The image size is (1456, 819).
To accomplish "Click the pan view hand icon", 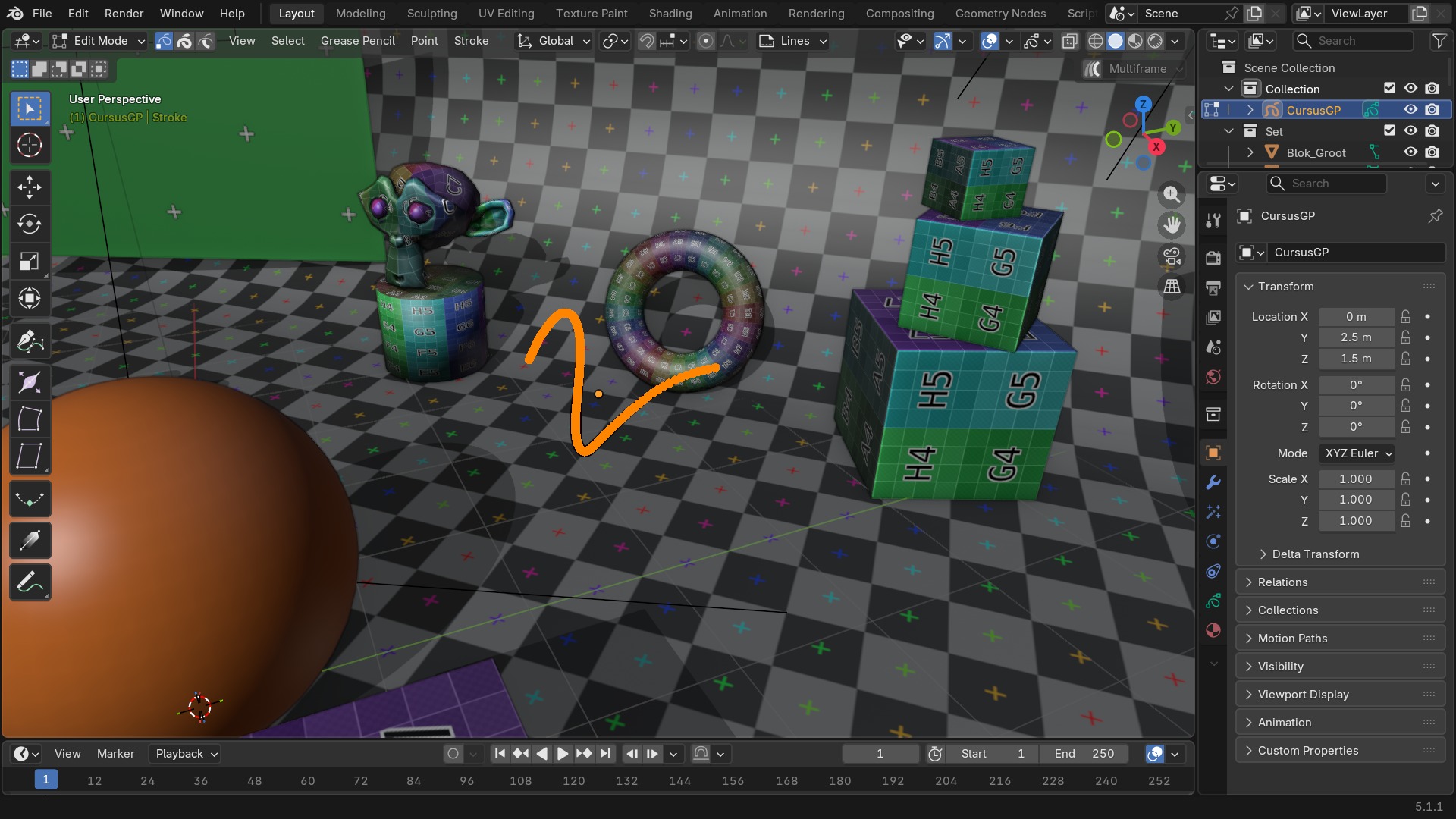I will (1172, 224).
